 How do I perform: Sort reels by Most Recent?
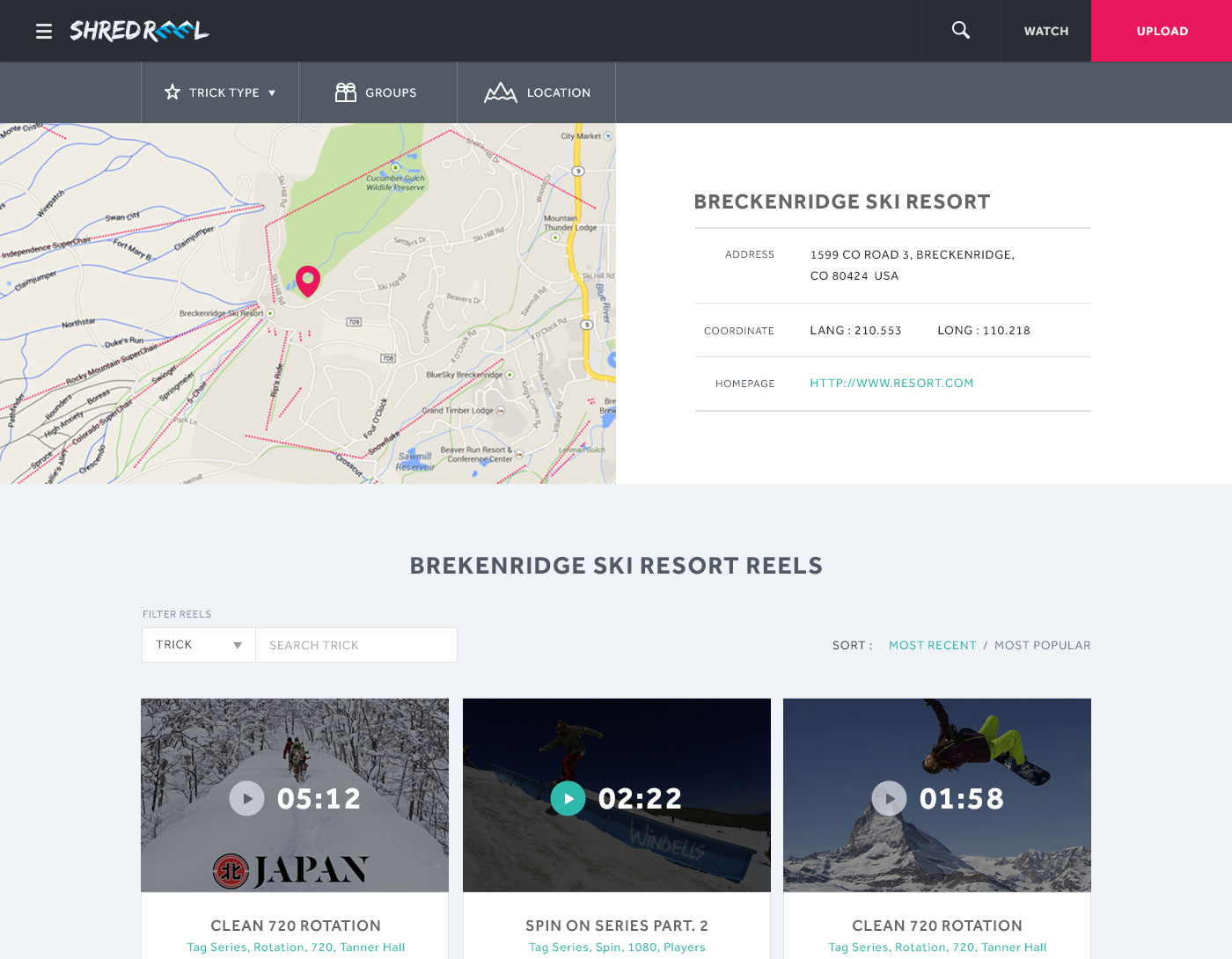click(x=933, y=645)
